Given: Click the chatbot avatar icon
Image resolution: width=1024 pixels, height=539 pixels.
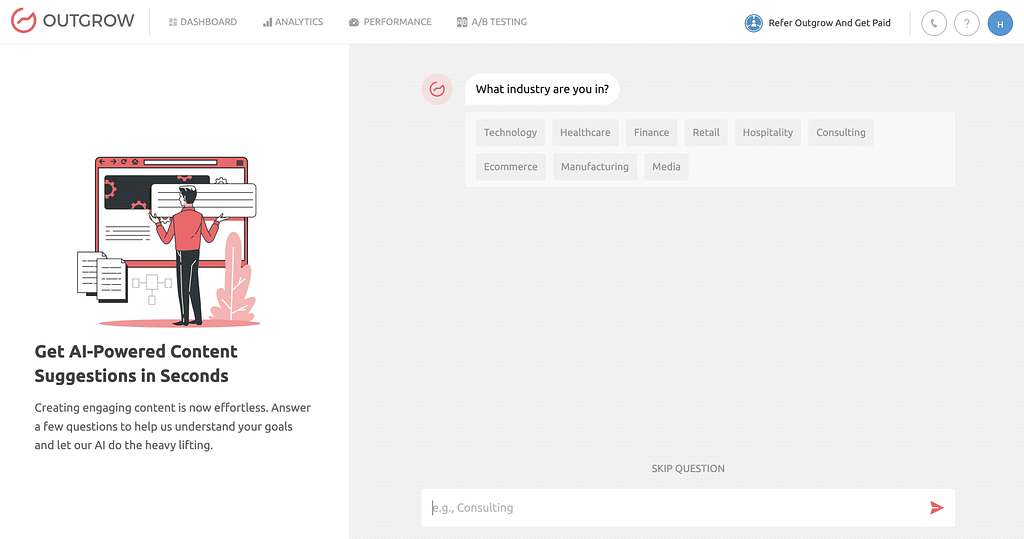Looking at the screenshot, I should [x=437, y=89].
